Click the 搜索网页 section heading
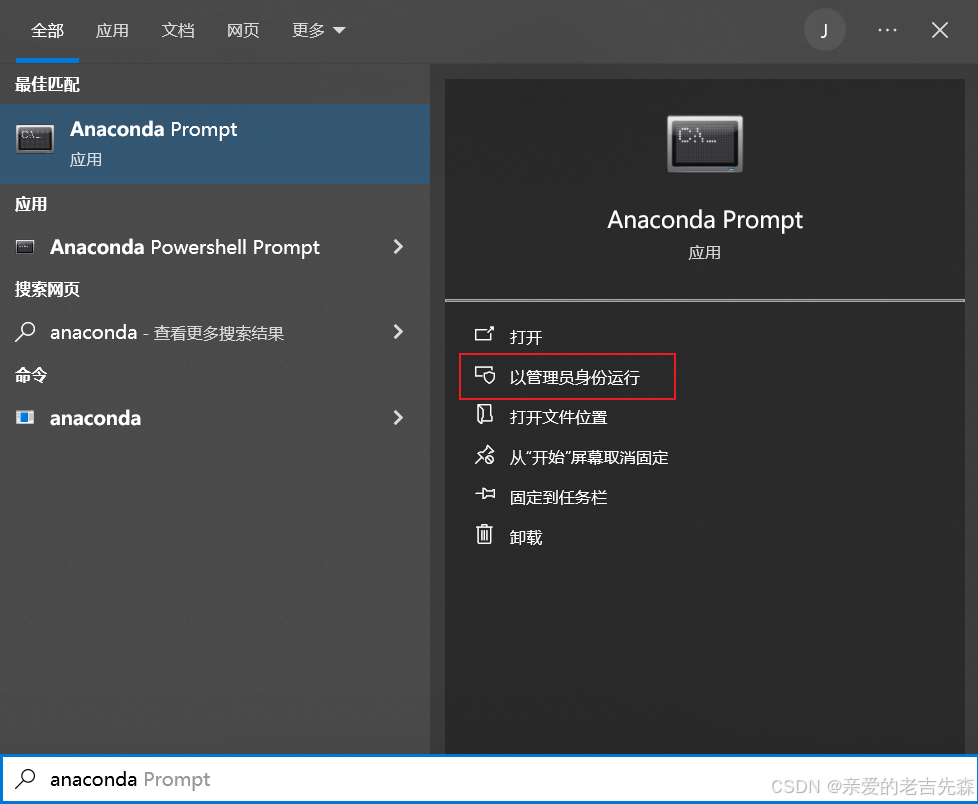978x804 pixels. pos(47,289)
